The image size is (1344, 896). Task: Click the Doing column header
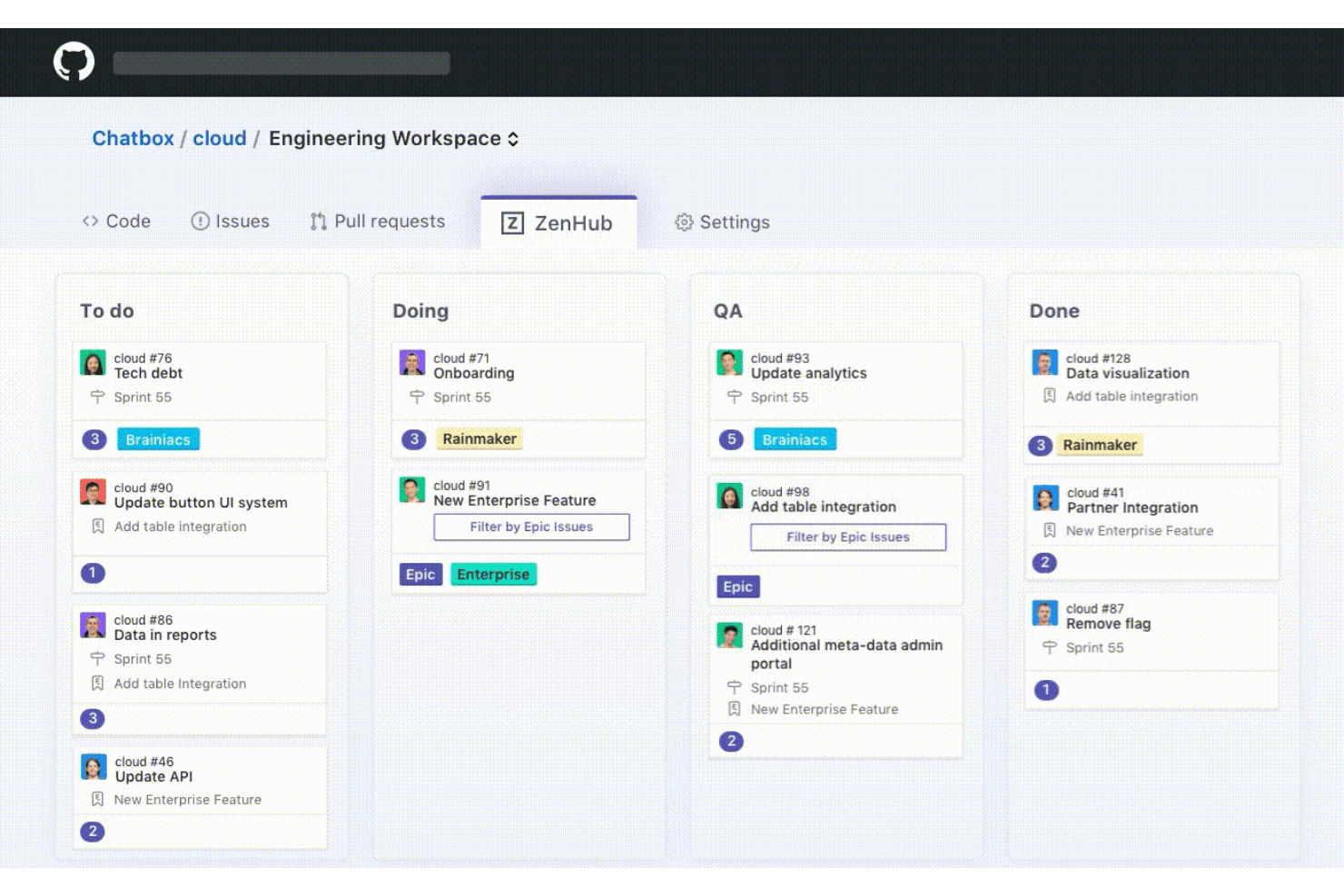(x=420, y=310)
